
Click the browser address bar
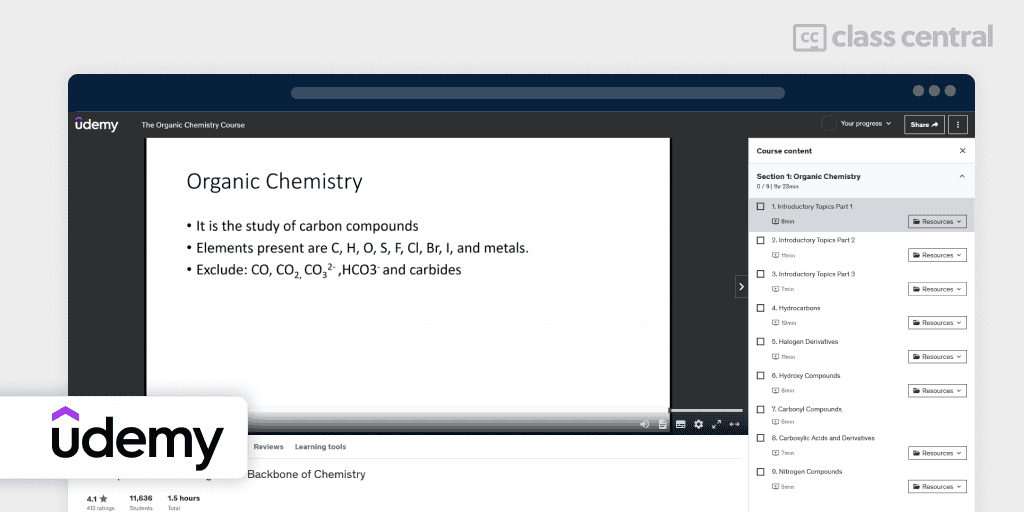(537, 93)
